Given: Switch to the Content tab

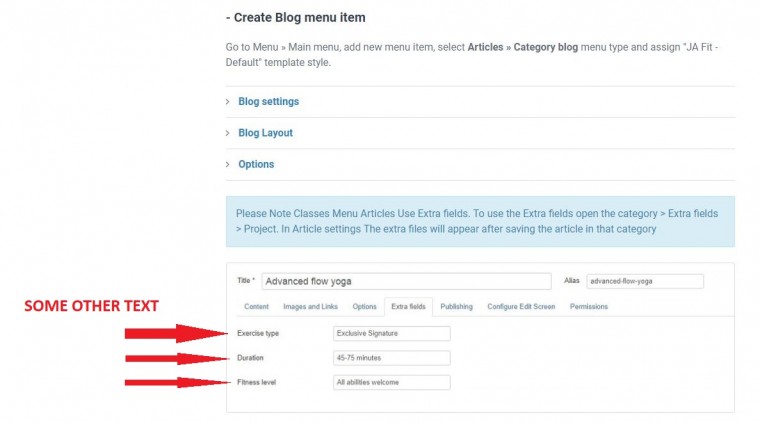Looking at the screenshot, I should pyautogui.click(x=256, y=306).
